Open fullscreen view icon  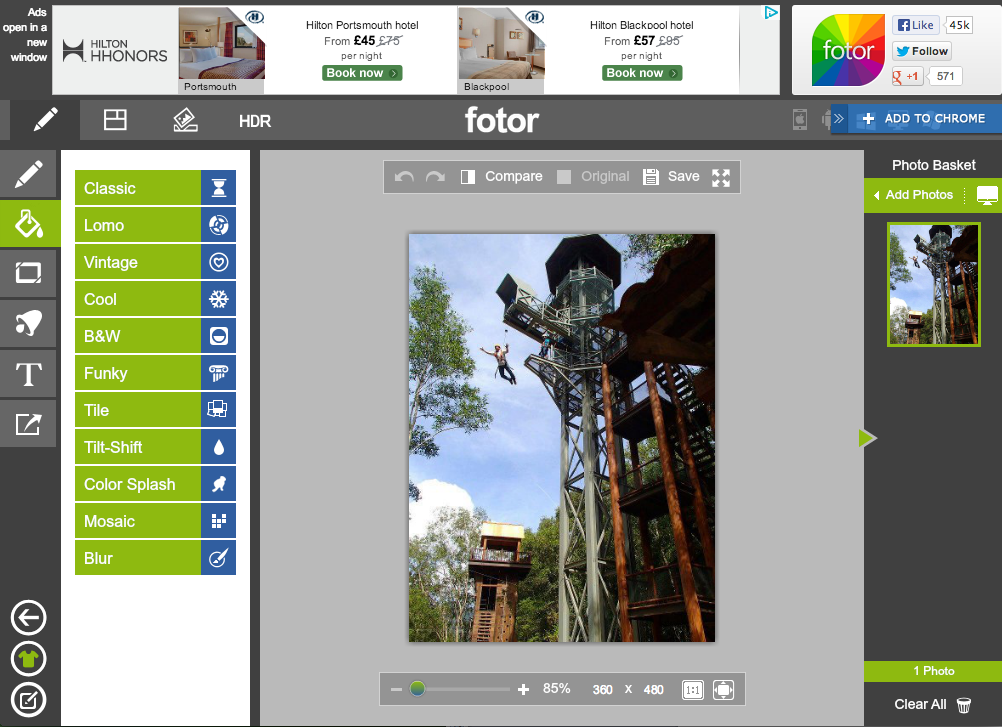pos(721,178)
